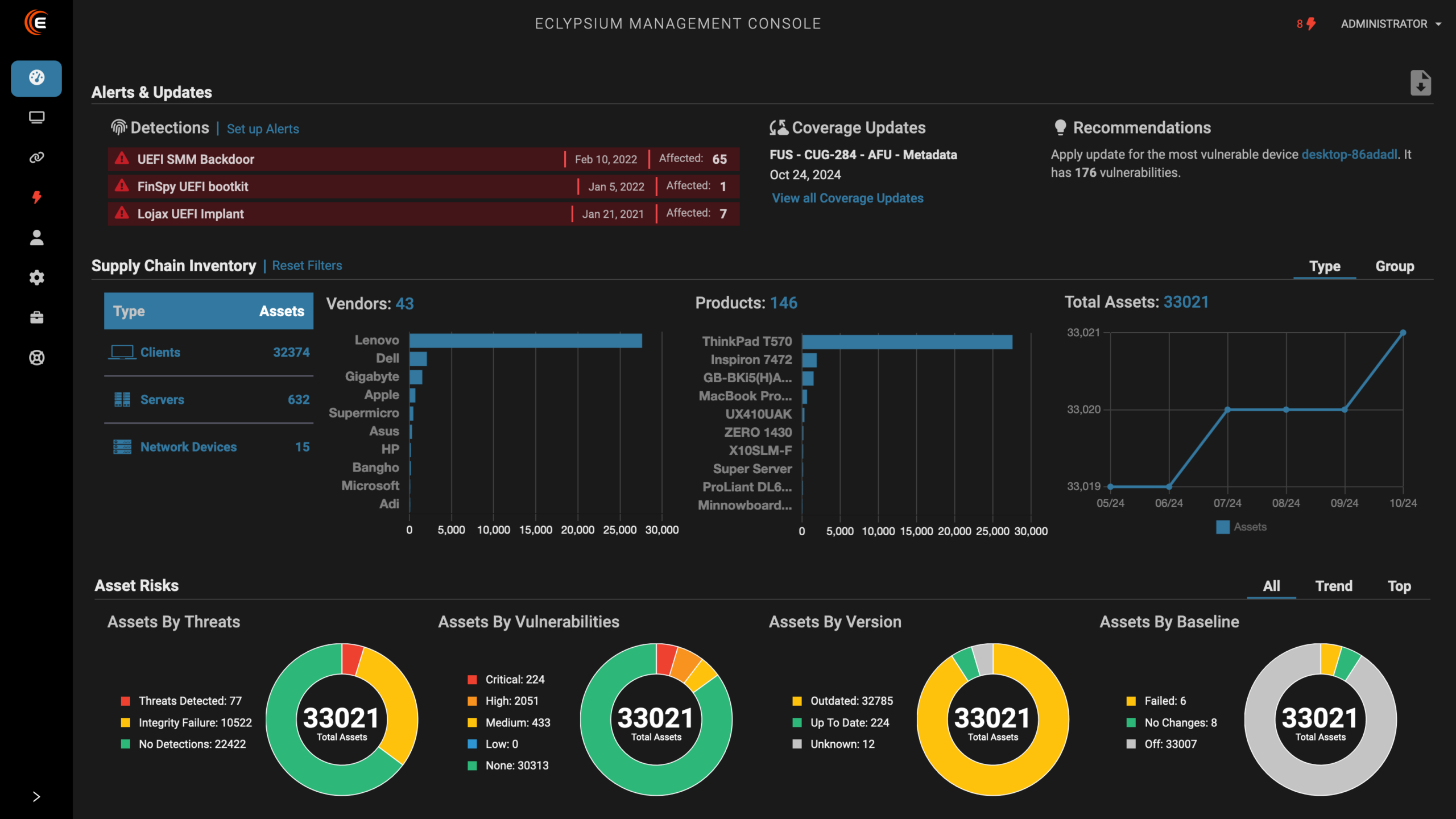
Task: Open View all Coverage Updates link
Action: pos(847,198)
